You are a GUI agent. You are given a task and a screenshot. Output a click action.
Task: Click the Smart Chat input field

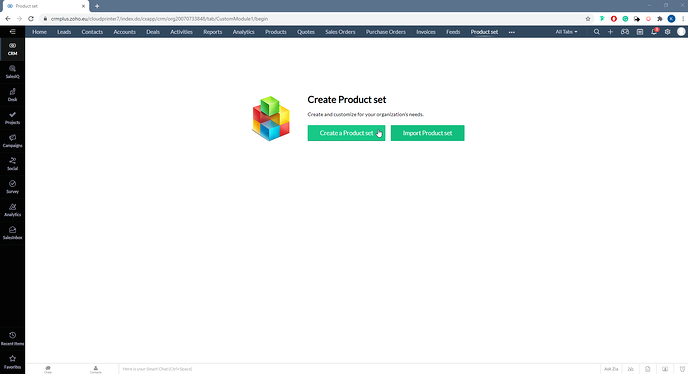tap(359, 369)
